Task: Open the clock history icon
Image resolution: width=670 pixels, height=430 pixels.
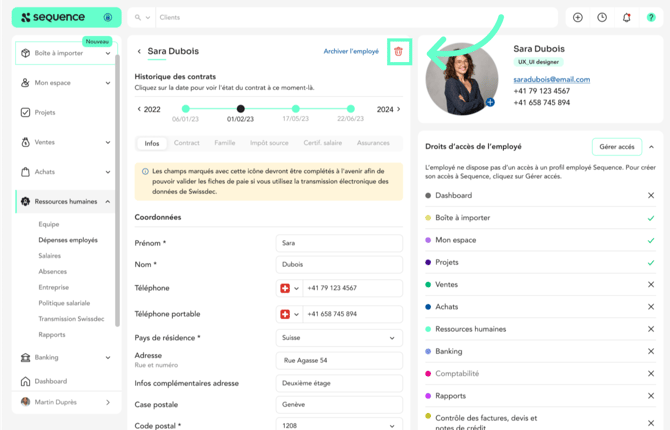Action: click(602, 18)
